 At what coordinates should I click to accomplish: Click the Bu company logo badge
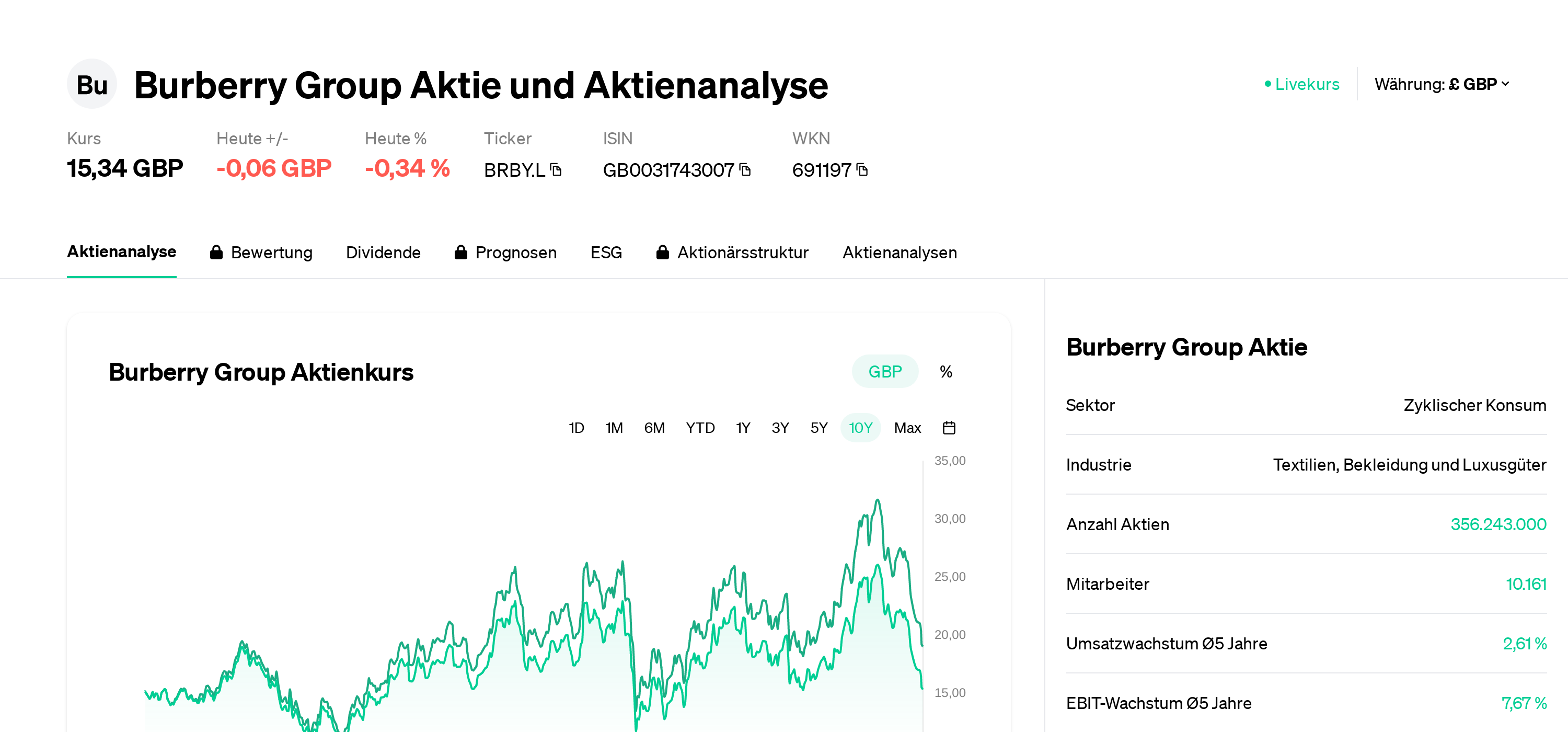92,84
